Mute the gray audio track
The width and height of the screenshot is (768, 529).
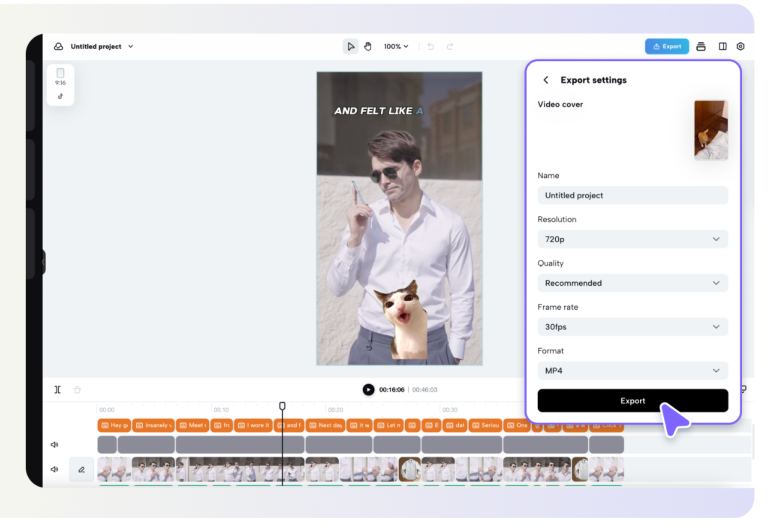coord(55,445)
